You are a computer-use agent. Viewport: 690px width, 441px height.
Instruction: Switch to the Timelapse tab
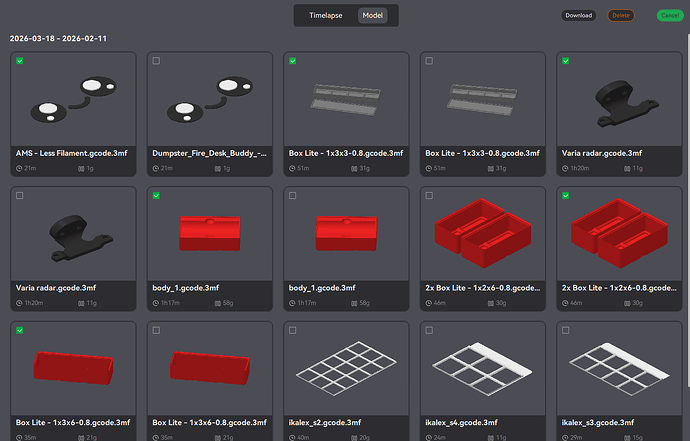[326, 15]
